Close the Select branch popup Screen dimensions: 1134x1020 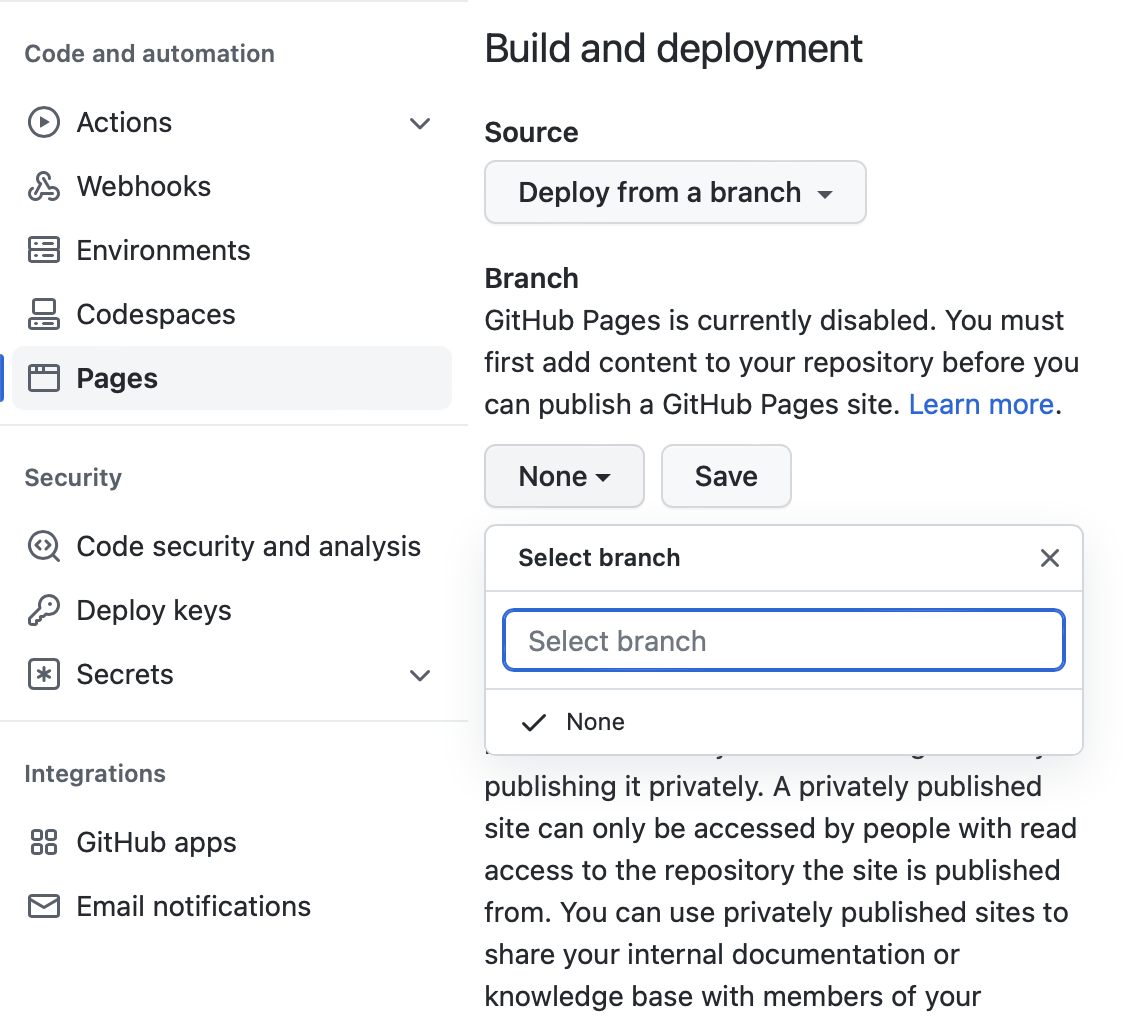pyautogui.click(x=1049, y=558)
